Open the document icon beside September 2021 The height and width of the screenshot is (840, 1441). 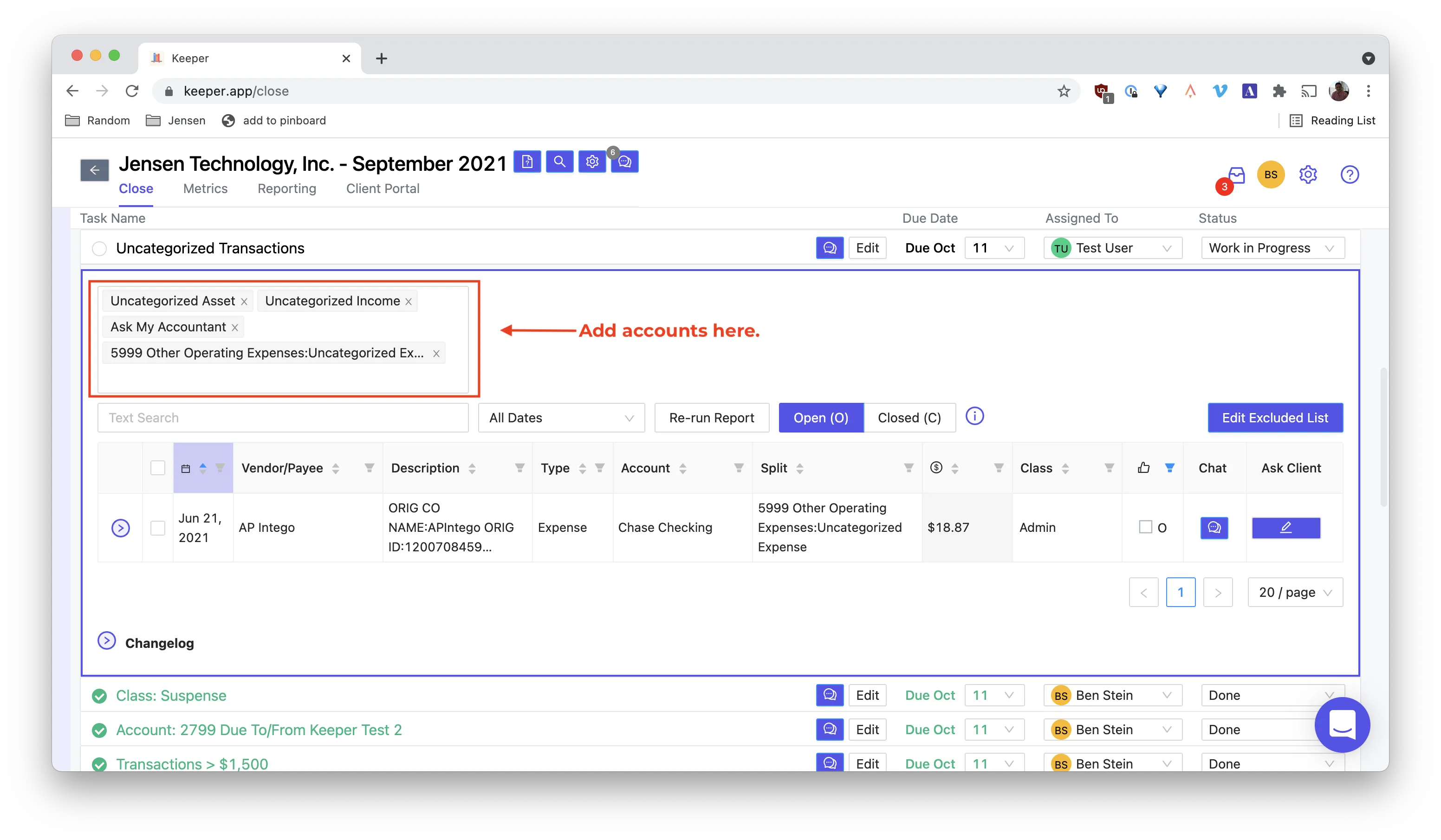coord(527,162)
